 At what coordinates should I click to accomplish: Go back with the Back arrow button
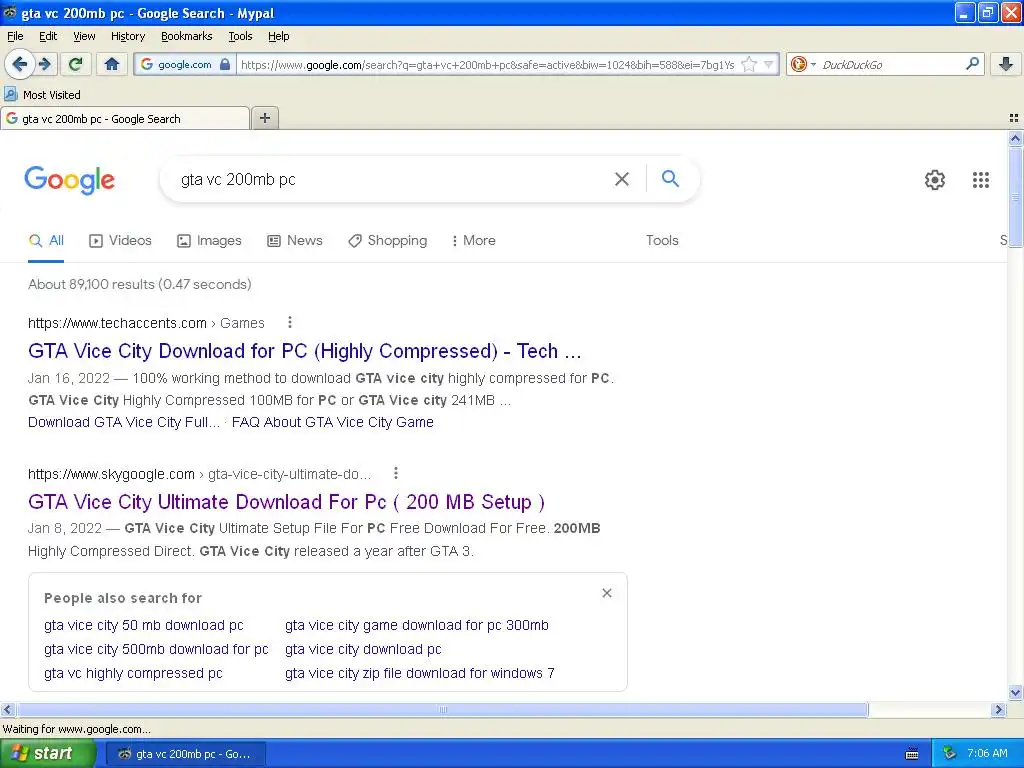point(20,64)
